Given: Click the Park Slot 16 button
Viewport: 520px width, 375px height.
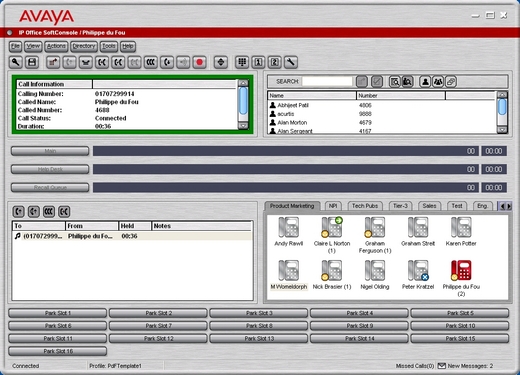Looking at the screenshot, I should click(x=58, y=351).
